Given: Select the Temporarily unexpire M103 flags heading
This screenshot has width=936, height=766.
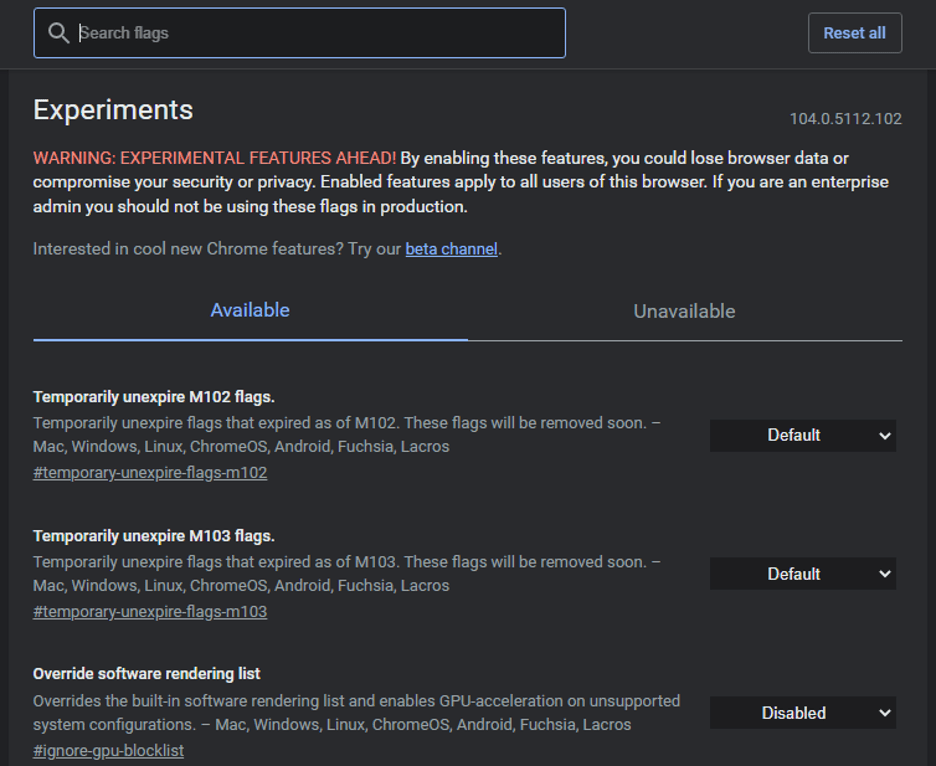Looking at the screenshot, I should [x=154, y=535].
